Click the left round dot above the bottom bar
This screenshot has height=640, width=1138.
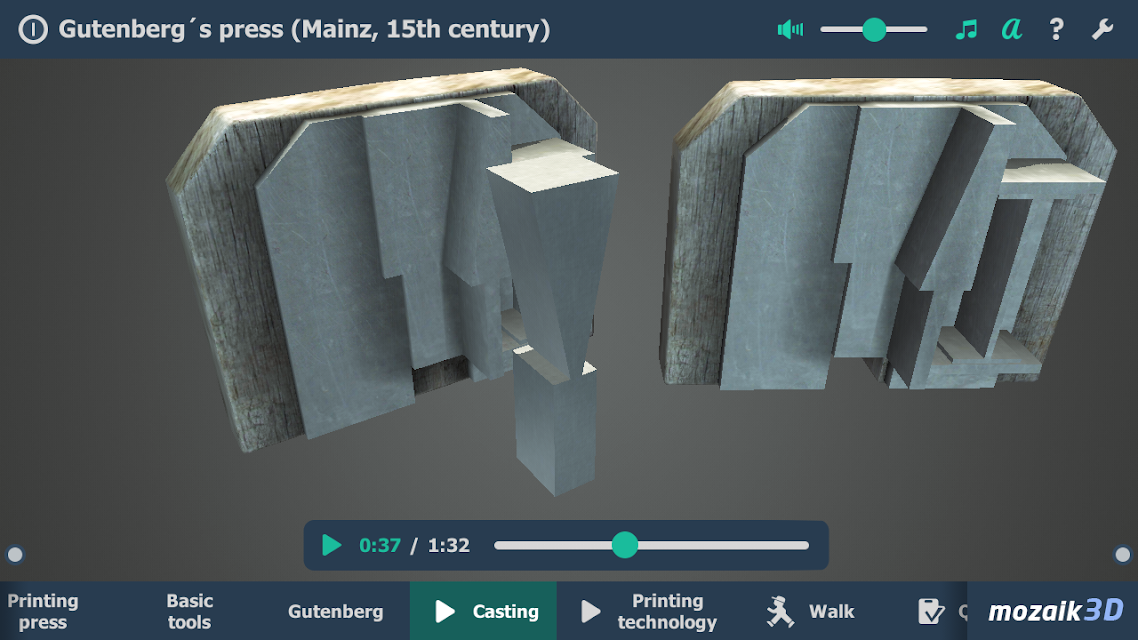tap(15, 554)
